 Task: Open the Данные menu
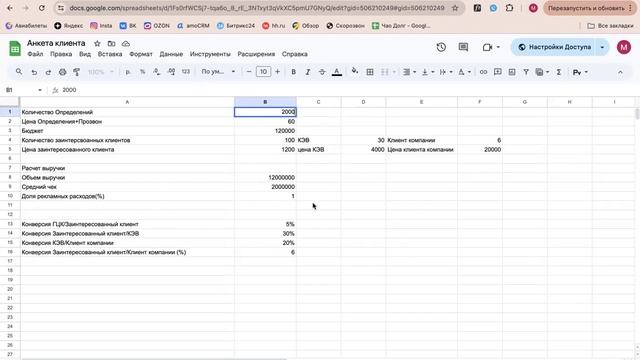pos(171,54)
